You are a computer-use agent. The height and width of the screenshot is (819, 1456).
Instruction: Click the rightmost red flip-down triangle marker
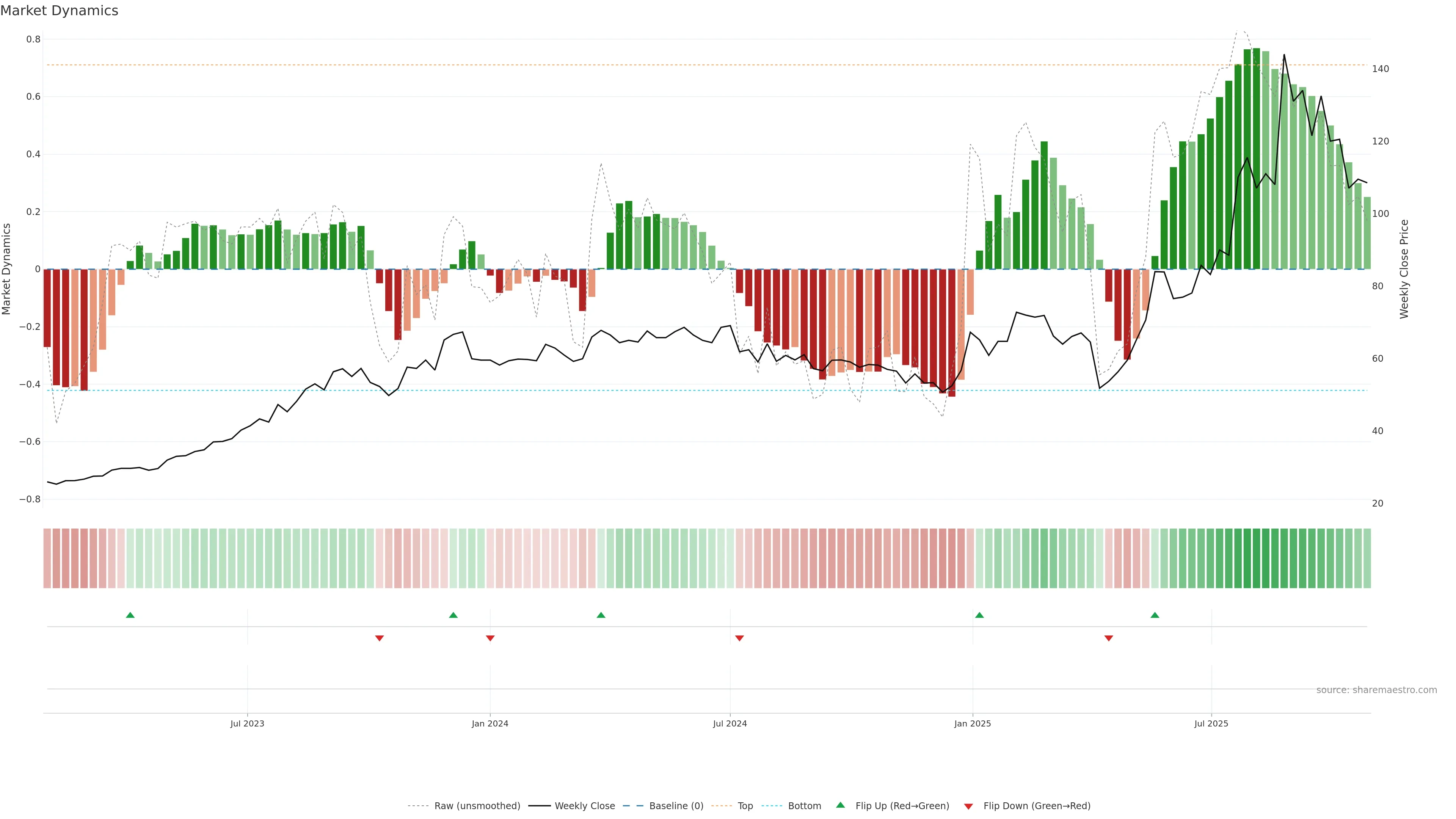point(1108,638)
